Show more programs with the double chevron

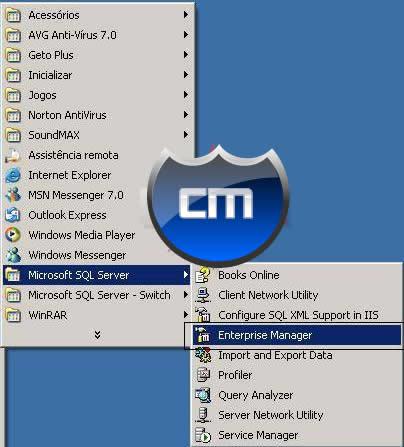click(97, 335)
